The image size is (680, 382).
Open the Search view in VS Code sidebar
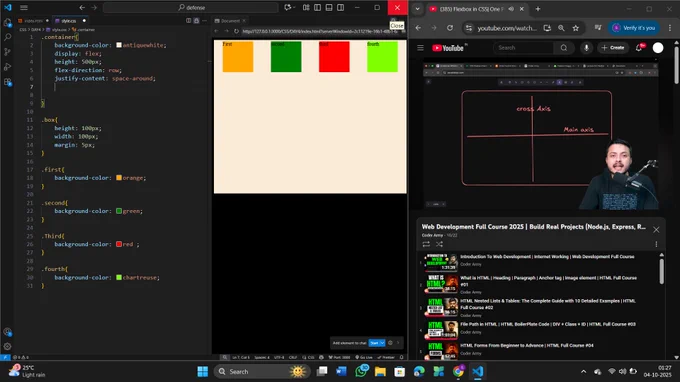pyautogui.click(x=7, y=37)
